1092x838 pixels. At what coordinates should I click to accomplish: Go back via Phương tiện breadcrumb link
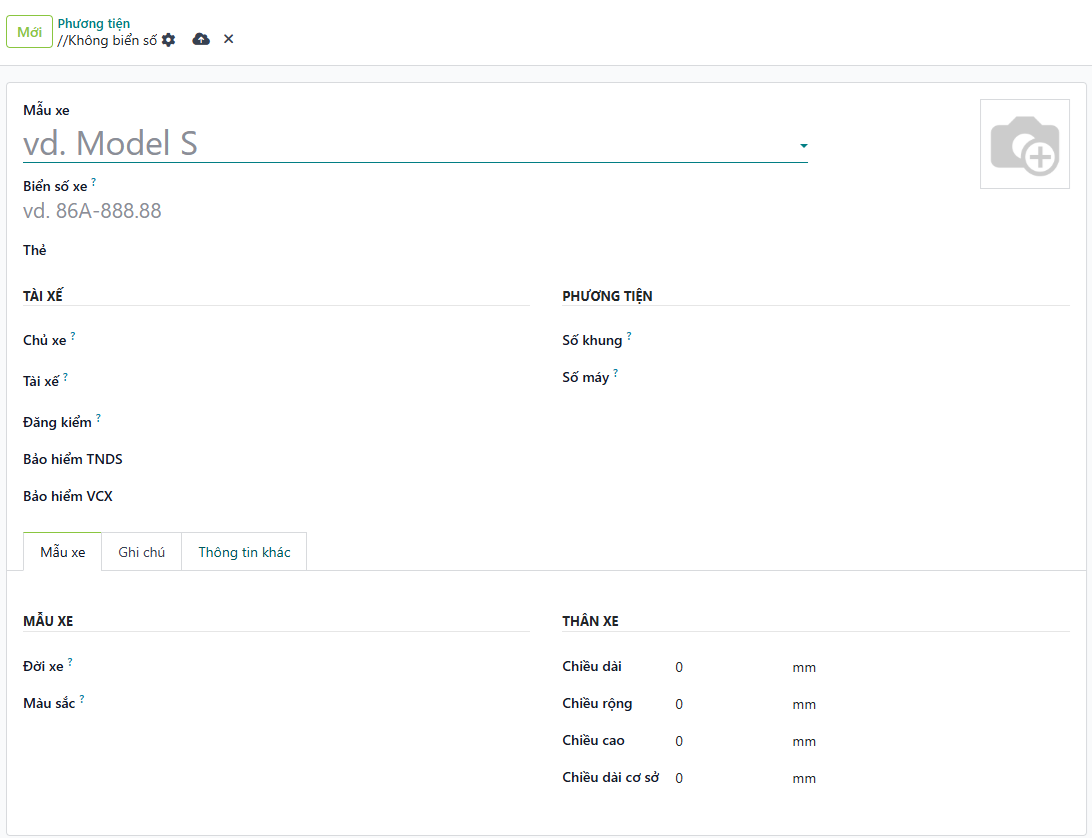93,23
